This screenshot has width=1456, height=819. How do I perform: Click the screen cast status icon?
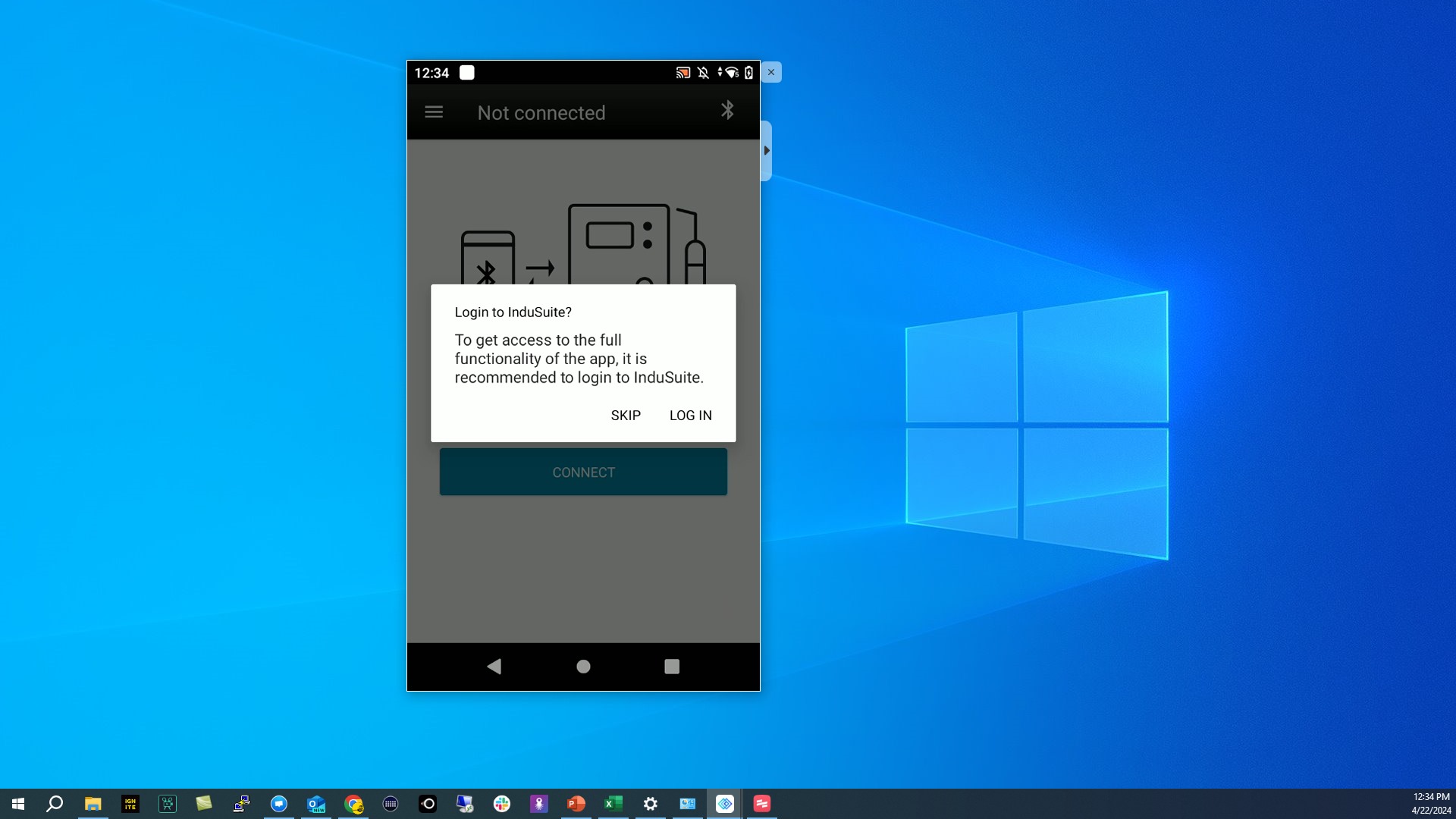pyautogui.click(x=682, y=73)
